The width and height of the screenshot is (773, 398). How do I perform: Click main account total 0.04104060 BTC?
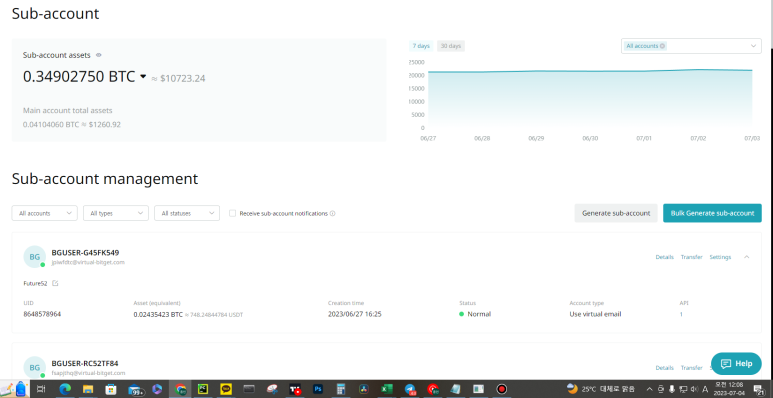tap(51, 124)
